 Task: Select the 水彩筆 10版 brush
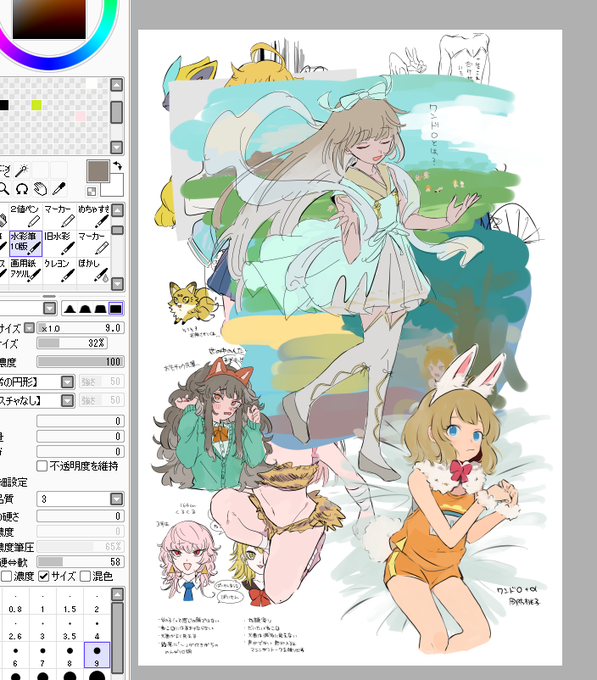(25, 243)
